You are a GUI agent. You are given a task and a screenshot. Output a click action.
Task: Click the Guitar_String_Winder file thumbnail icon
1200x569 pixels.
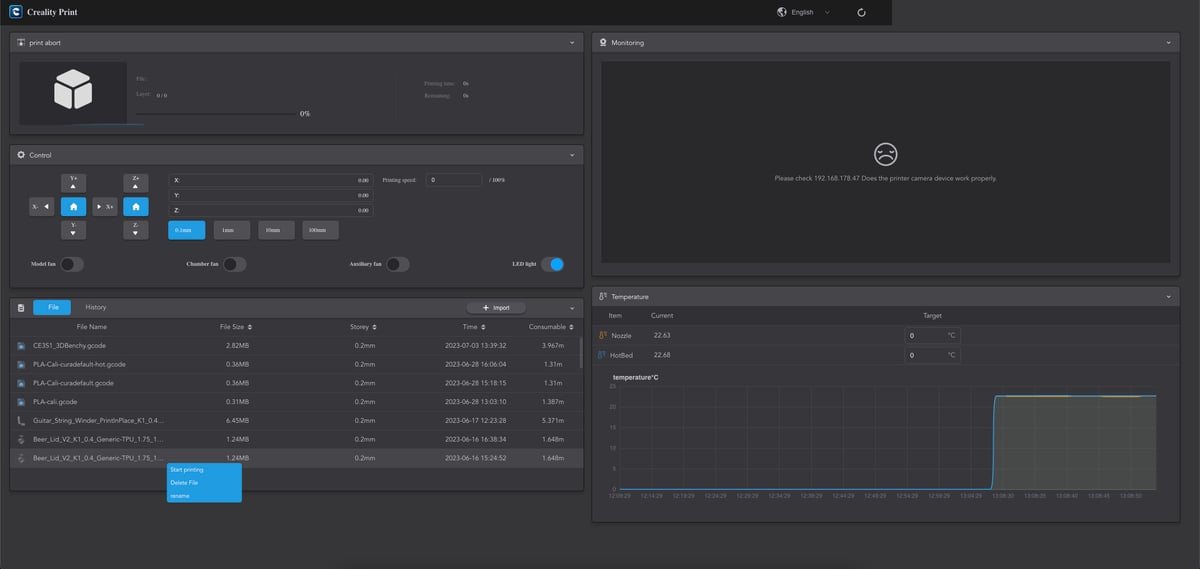click(x=21, y=421)
